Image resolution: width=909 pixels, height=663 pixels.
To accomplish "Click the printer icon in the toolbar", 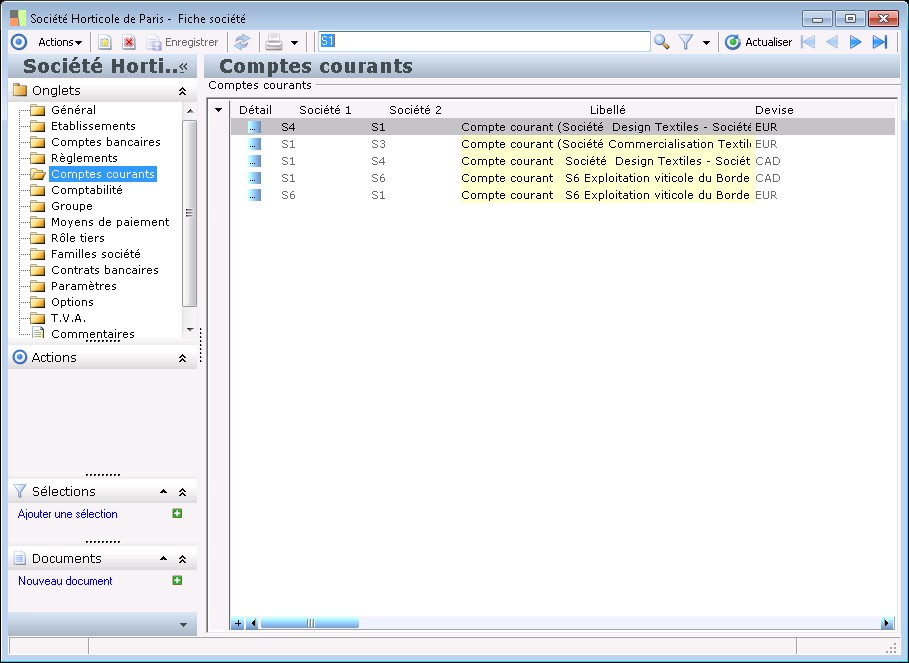I will pyautogui.click(x=273, y=42).
